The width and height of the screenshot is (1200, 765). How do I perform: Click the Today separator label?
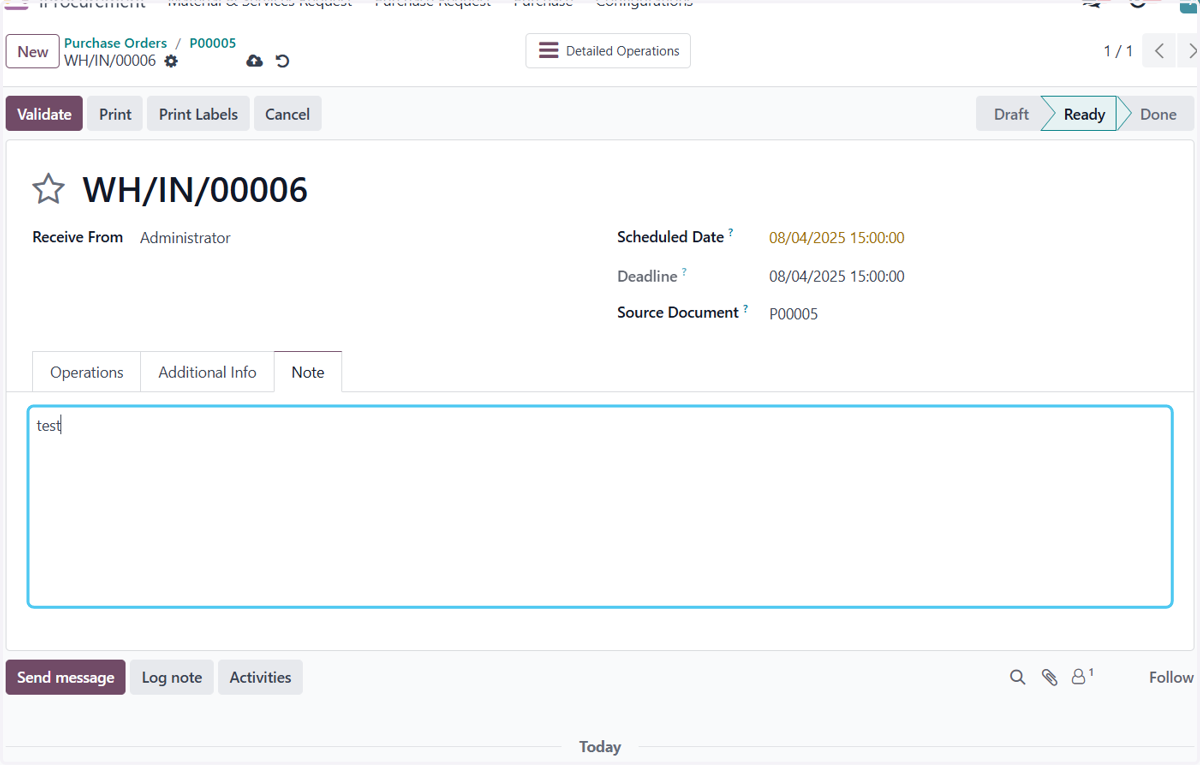click(600, 747)
